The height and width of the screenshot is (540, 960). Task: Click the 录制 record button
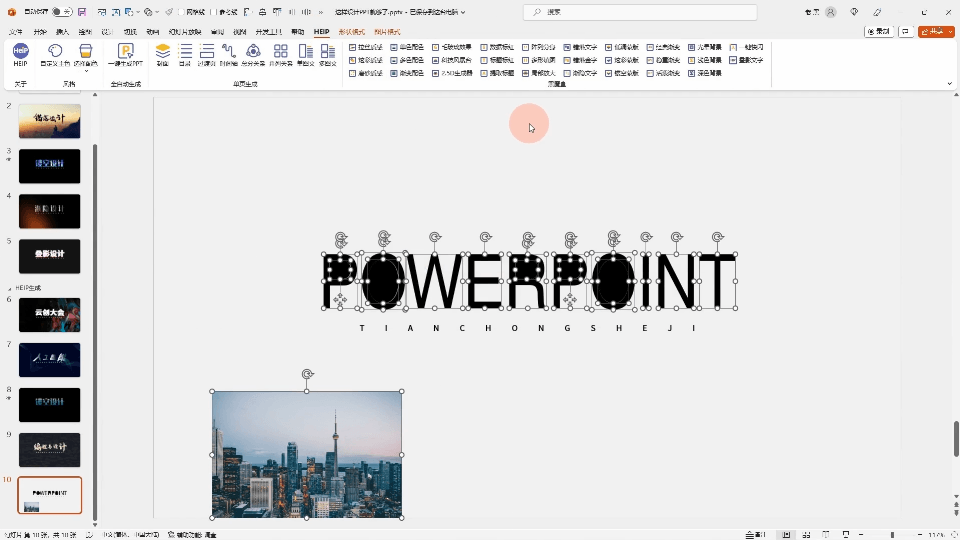(879, 31)
